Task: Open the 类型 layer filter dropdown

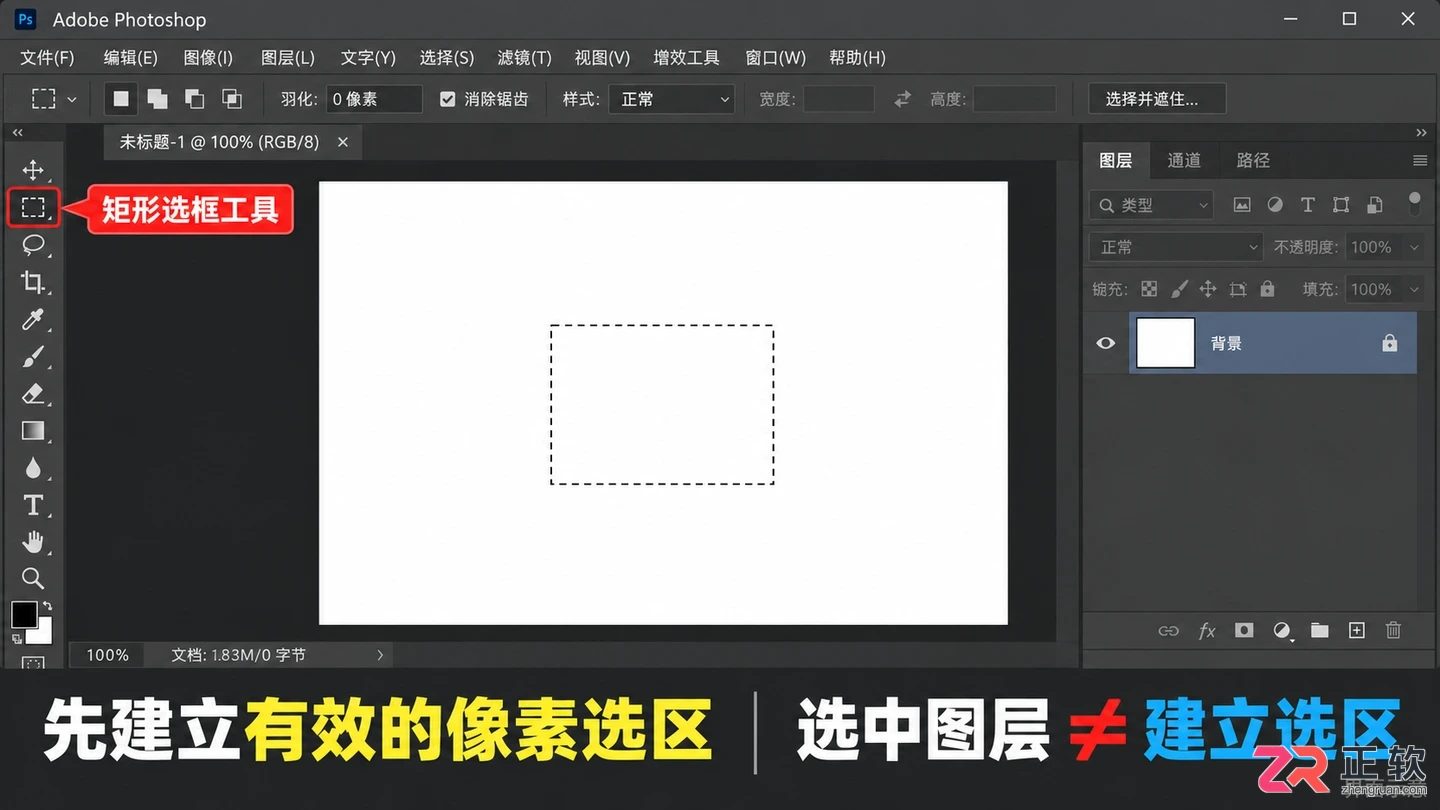Action: click(x=1151, y=205)
